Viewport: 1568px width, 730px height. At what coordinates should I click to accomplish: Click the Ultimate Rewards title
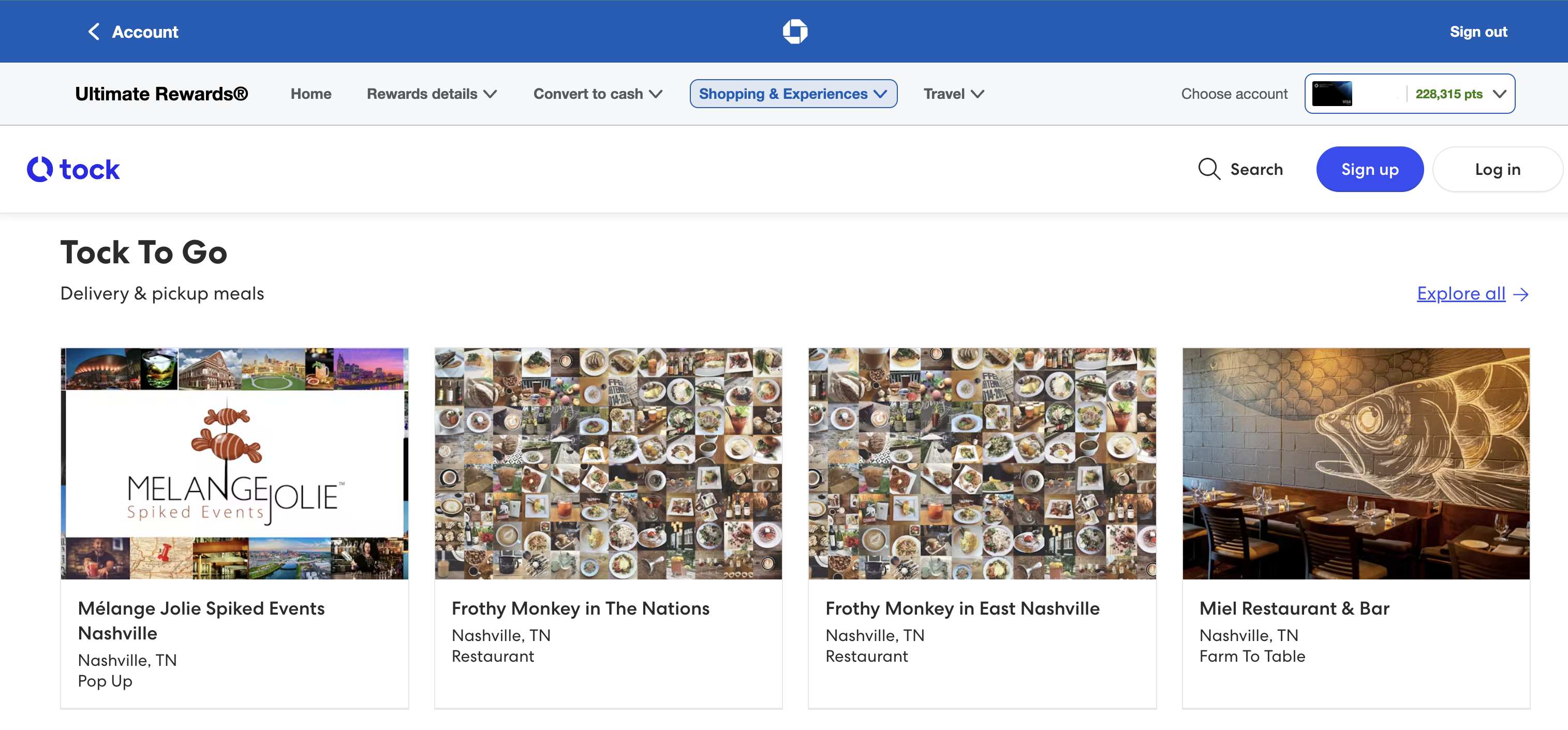(x=161, y=94)
